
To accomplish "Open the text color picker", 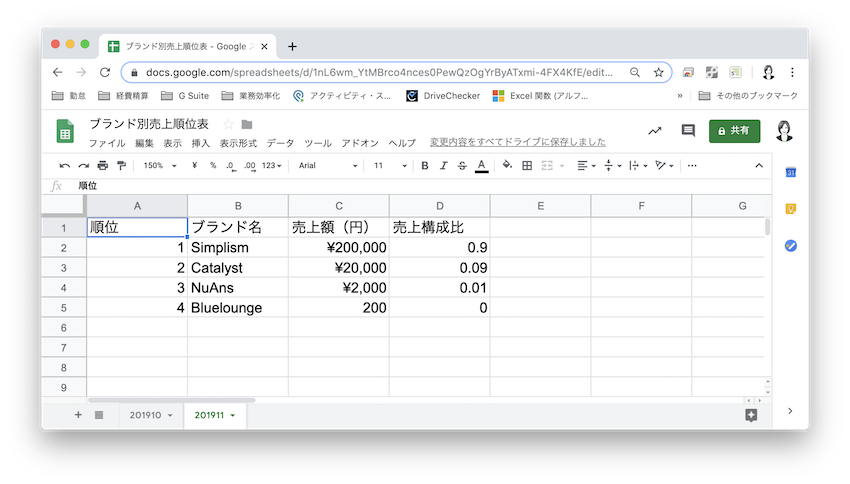I will pyautogui.click(x=481, y=166).
